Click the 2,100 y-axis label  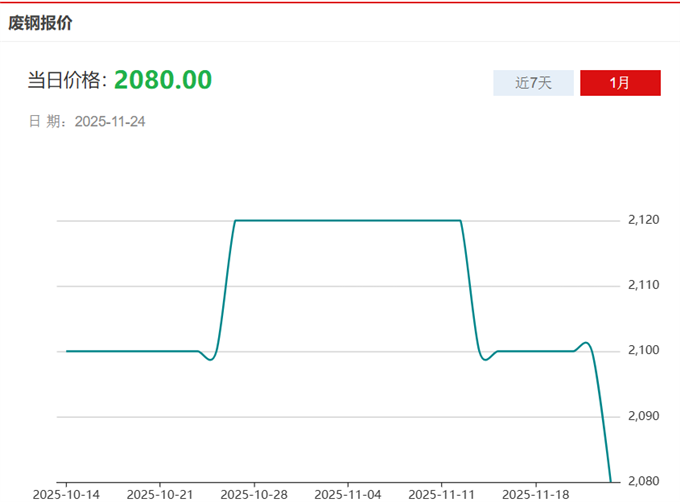click(x=645, y=351)
